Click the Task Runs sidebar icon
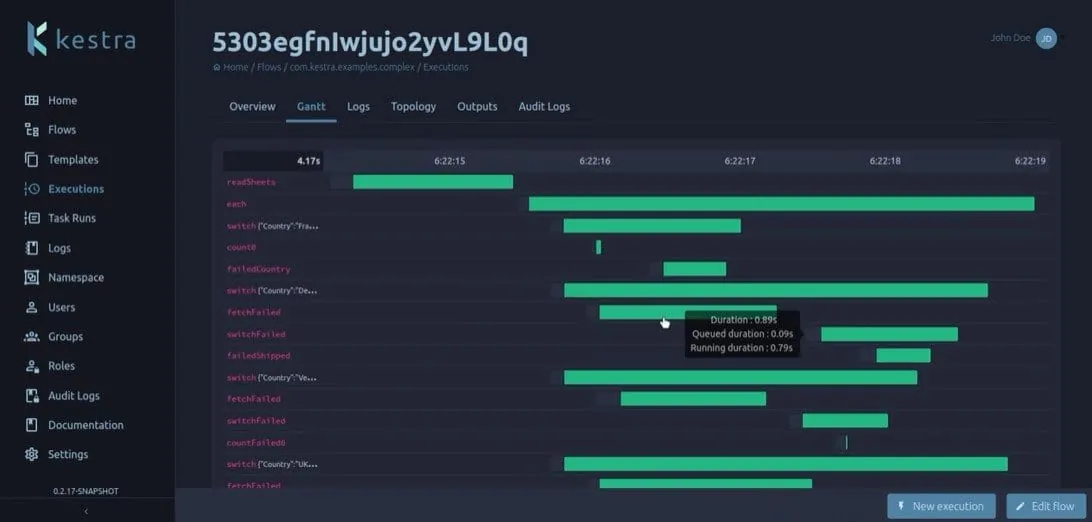Viewport: 1092px width, 522px height. click(x=31, y=218)
